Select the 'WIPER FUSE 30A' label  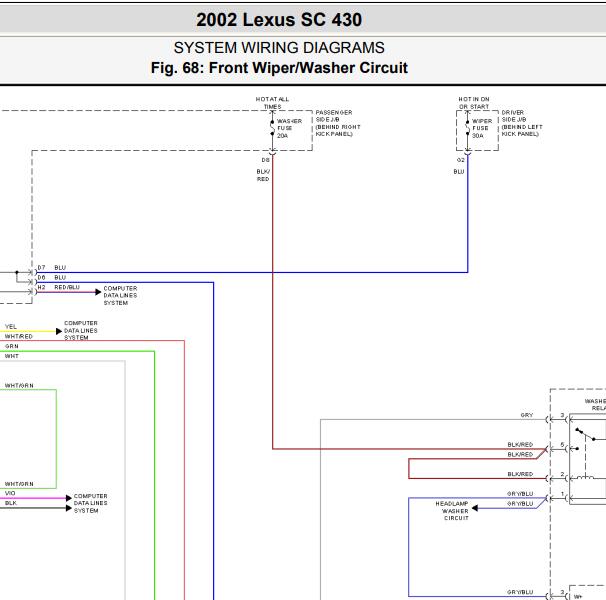pyautogui.click(x=482, y=128)
